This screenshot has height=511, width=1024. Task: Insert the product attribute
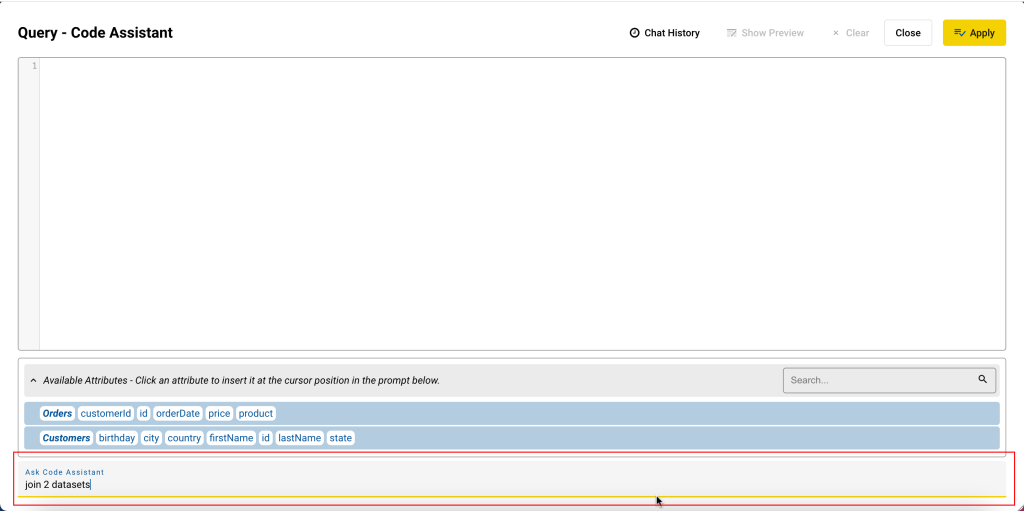click(x=256, y=413)
